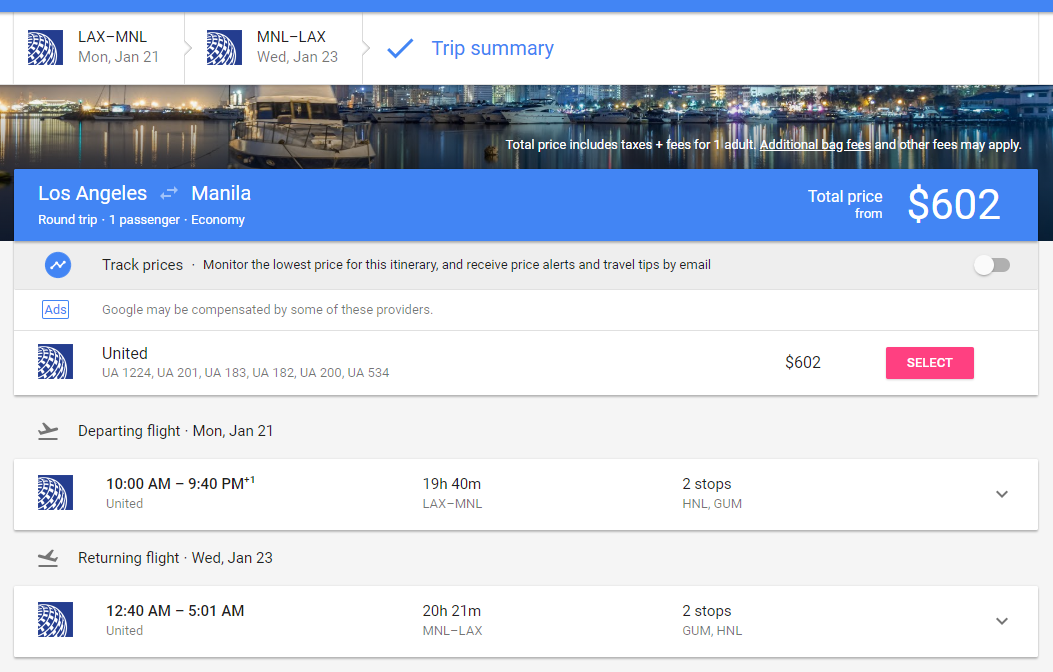Click the HNL, GUM stops text
Image resolution: width=1053 pixels, height=672 pixels.
712,504
